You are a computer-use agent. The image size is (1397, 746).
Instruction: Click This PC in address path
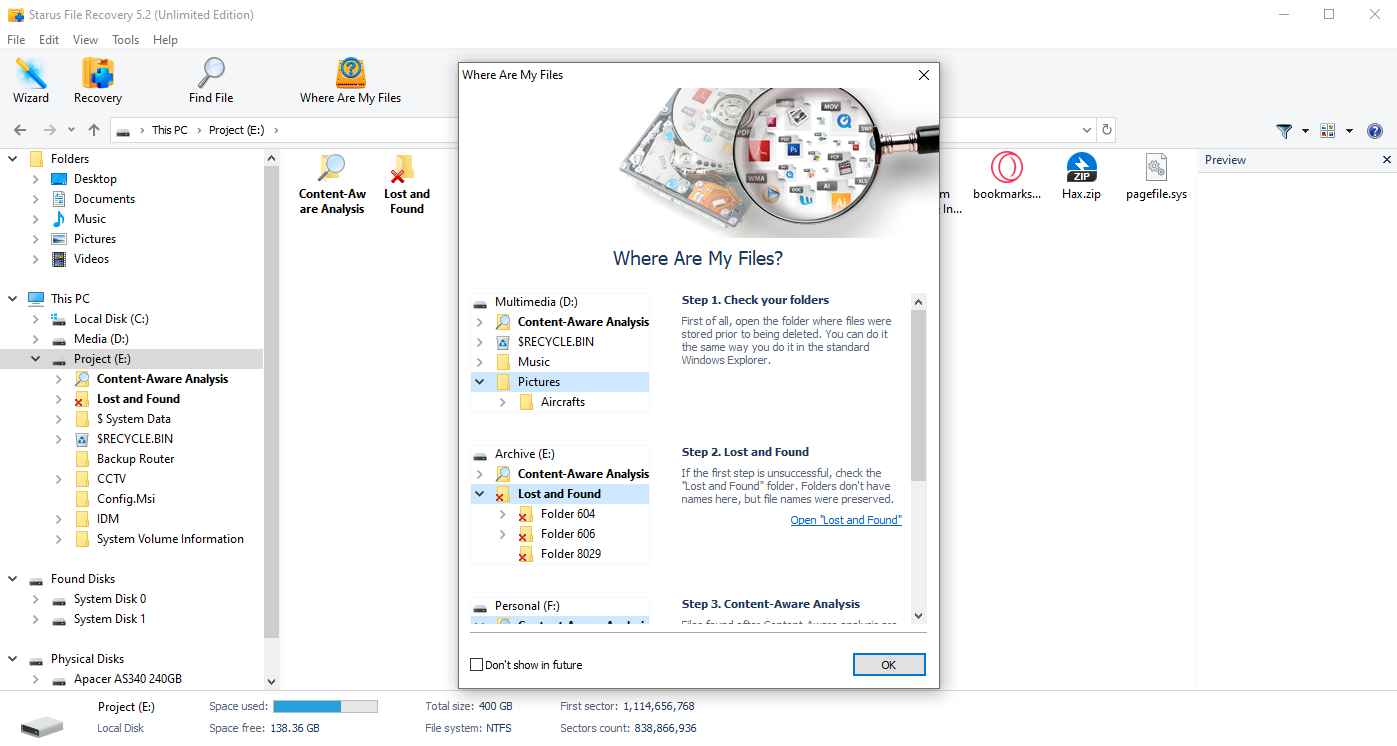pos(170,130)
